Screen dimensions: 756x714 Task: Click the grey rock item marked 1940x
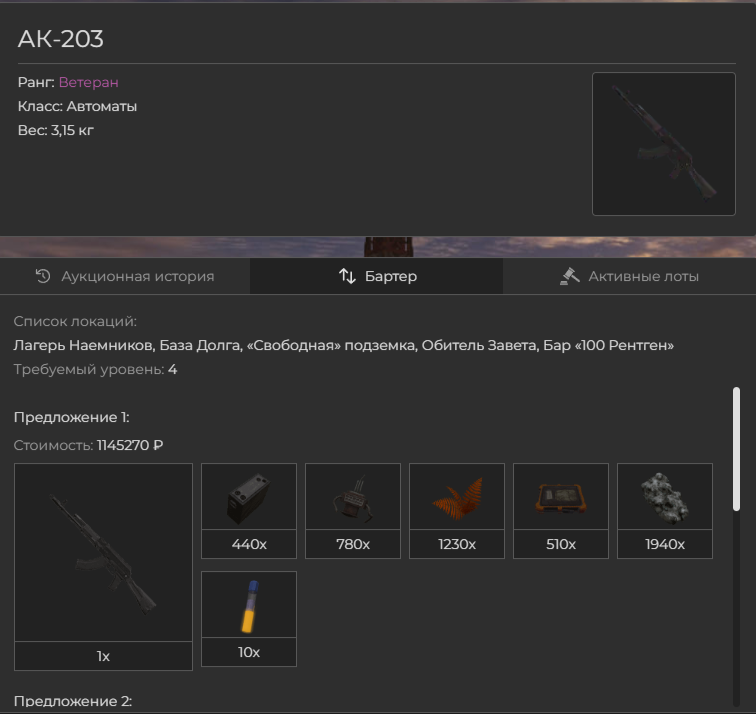tap(665, 511)
